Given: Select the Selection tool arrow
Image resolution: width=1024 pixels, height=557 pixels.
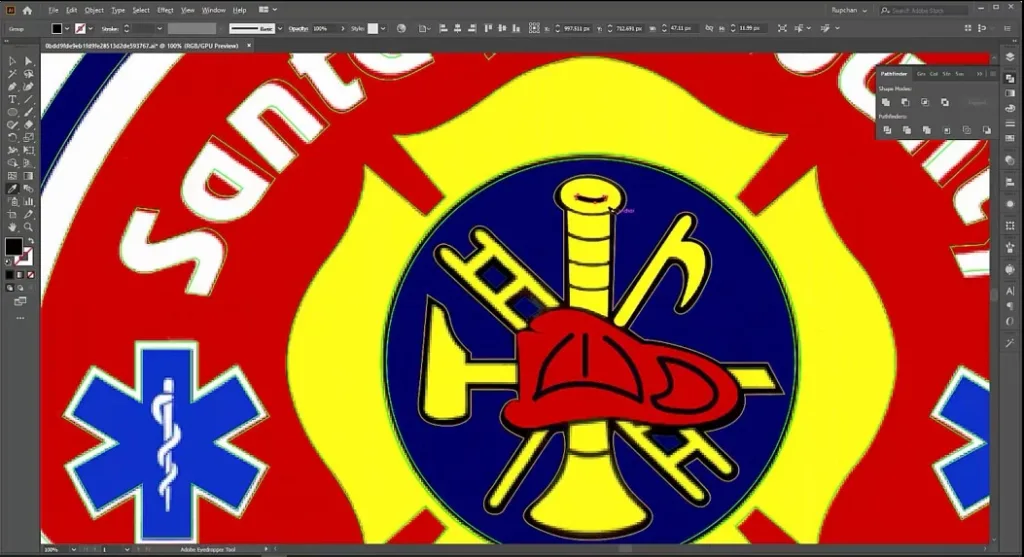Looking at the screenshot, I should [12, 61].
